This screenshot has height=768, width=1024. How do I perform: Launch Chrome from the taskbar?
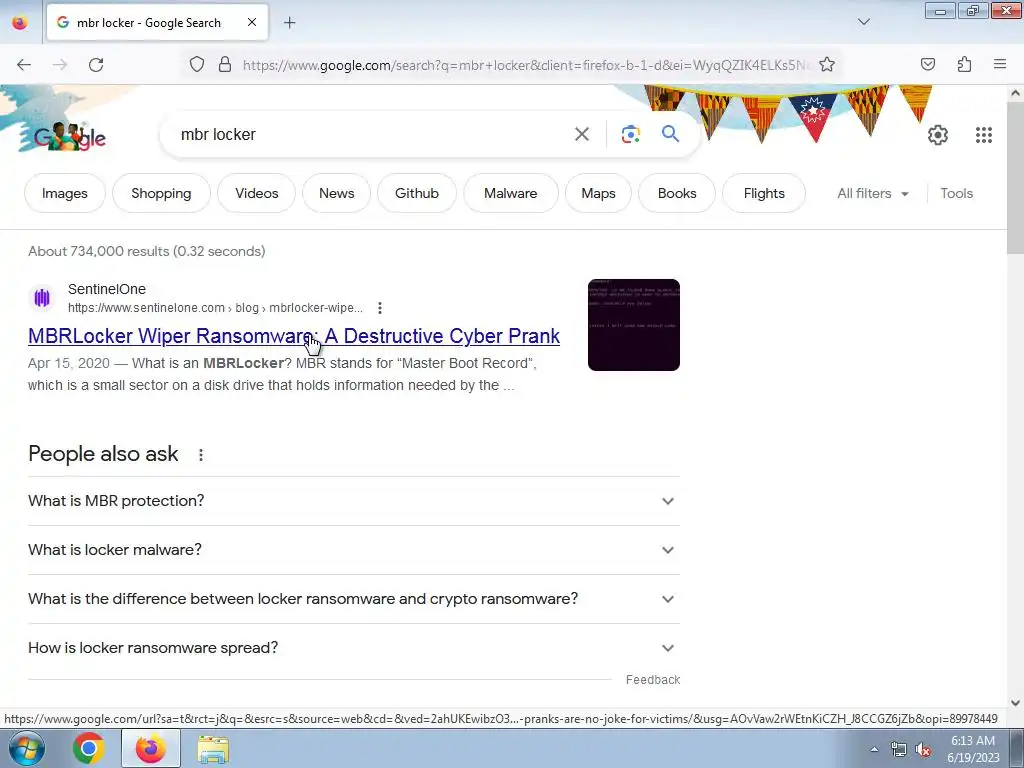click(89, 748)
